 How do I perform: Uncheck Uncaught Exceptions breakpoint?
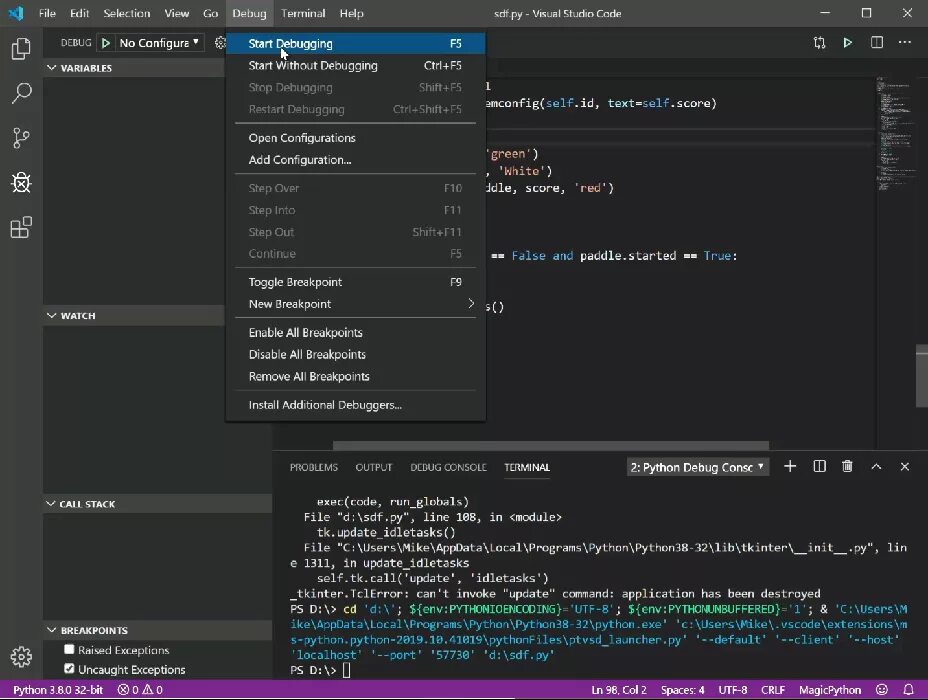click(68, 669)
